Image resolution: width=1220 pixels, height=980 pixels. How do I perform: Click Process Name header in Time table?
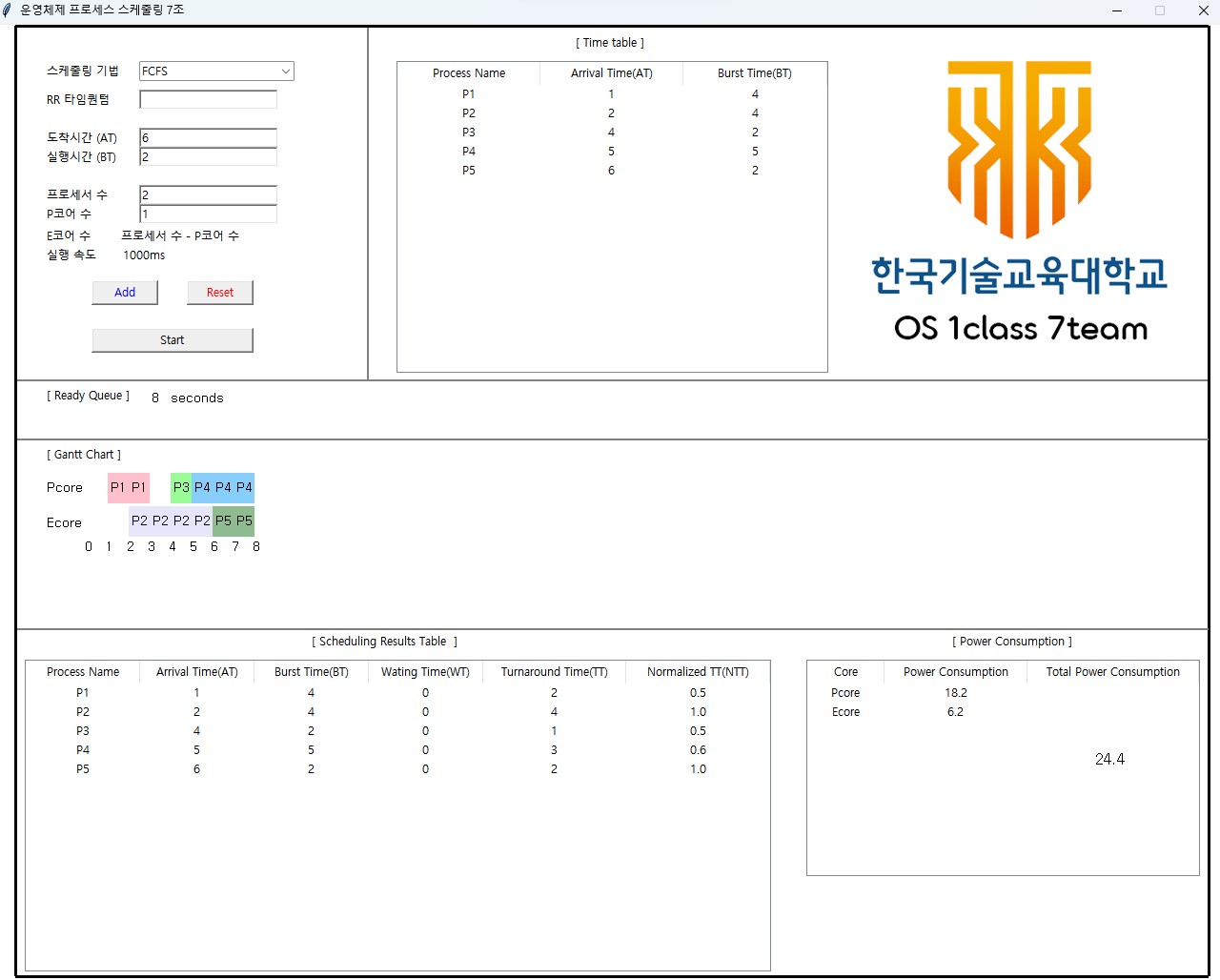click(x=469, y=73)
